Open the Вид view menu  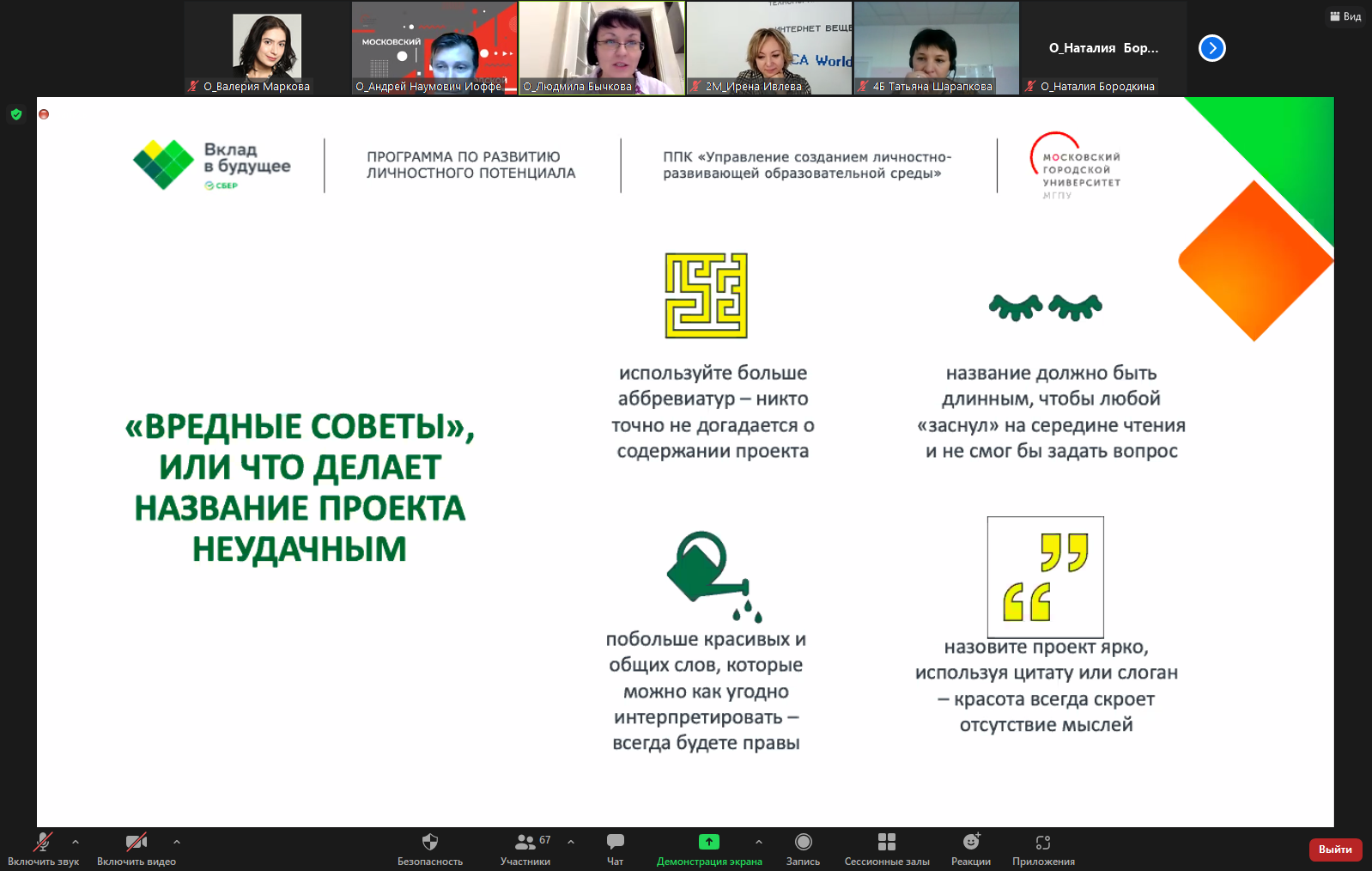[1345, 16]
